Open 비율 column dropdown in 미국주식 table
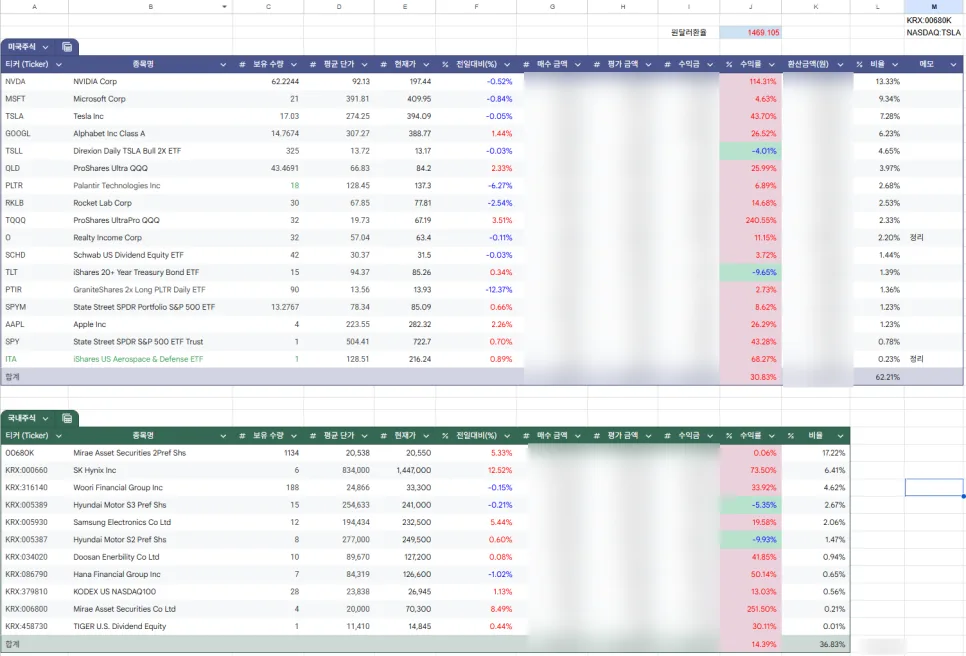Screen dimensions: 966x656 895,65
